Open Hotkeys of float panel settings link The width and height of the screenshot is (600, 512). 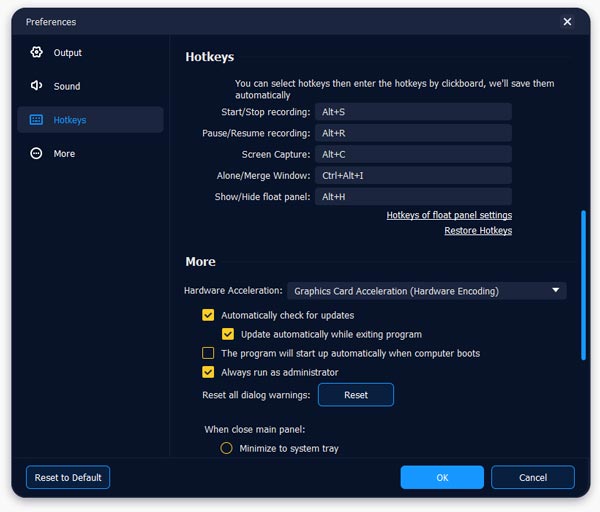pyautogui.click(x=449, y=215)
